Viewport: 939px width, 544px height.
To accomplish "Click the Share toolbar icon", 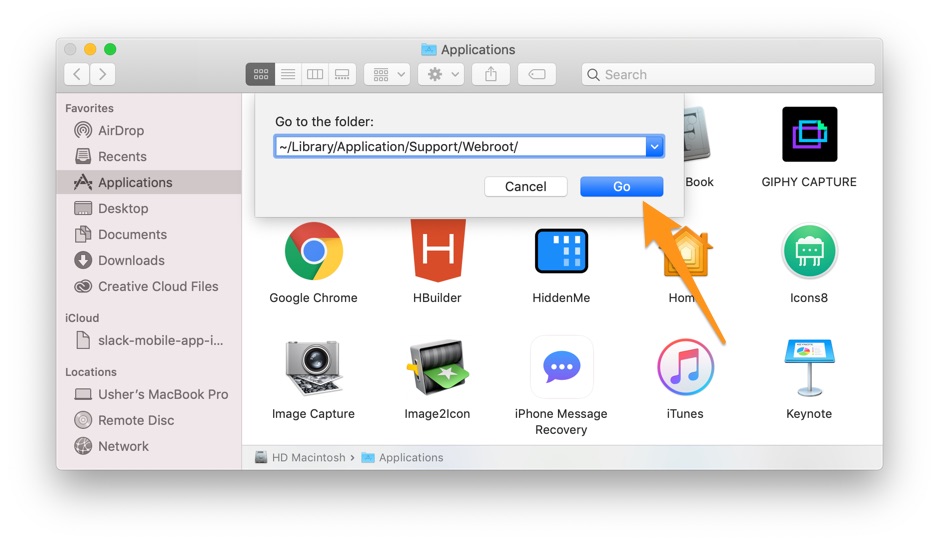I will [491, 74].
